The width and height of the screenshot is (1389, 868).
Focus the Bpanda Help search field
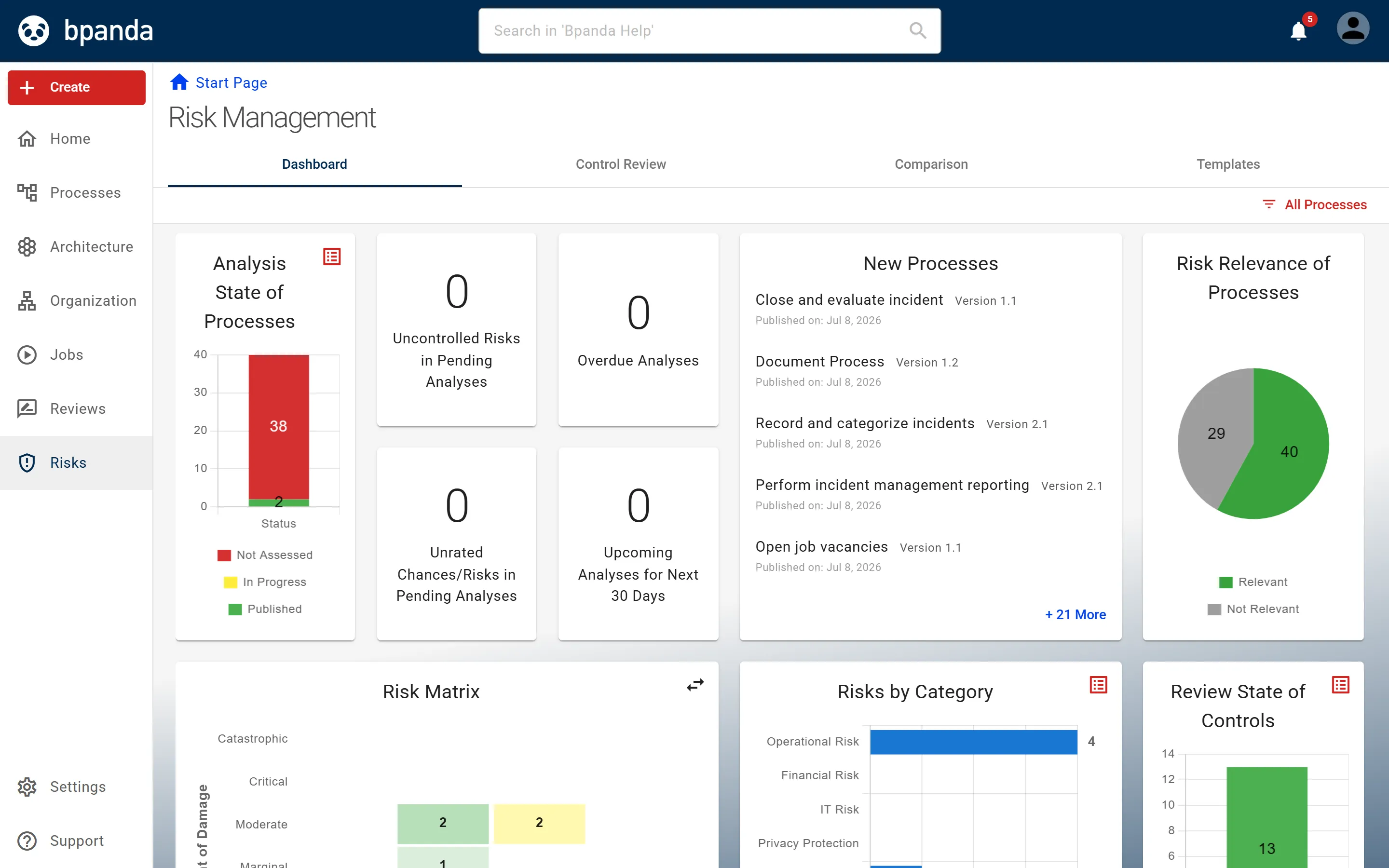(x=709, y=30)
